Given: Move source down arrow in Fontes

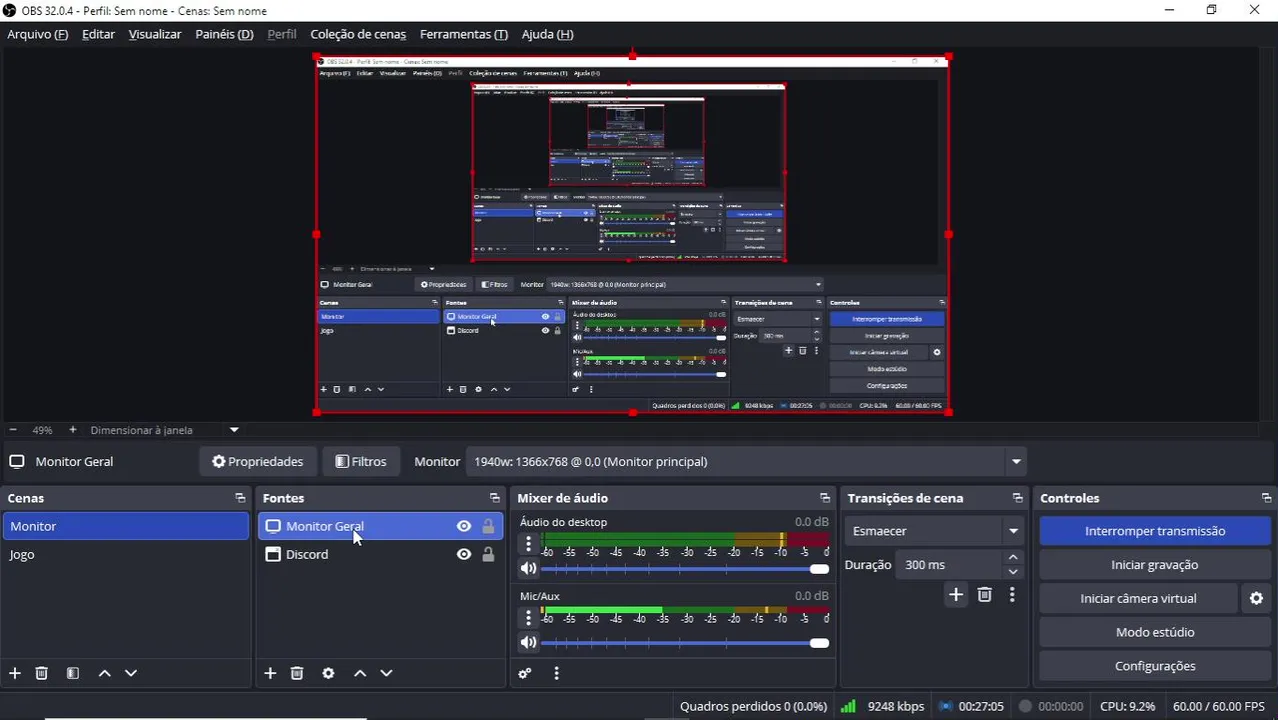Looking at the screenshot, I should [x=386, y=673].
